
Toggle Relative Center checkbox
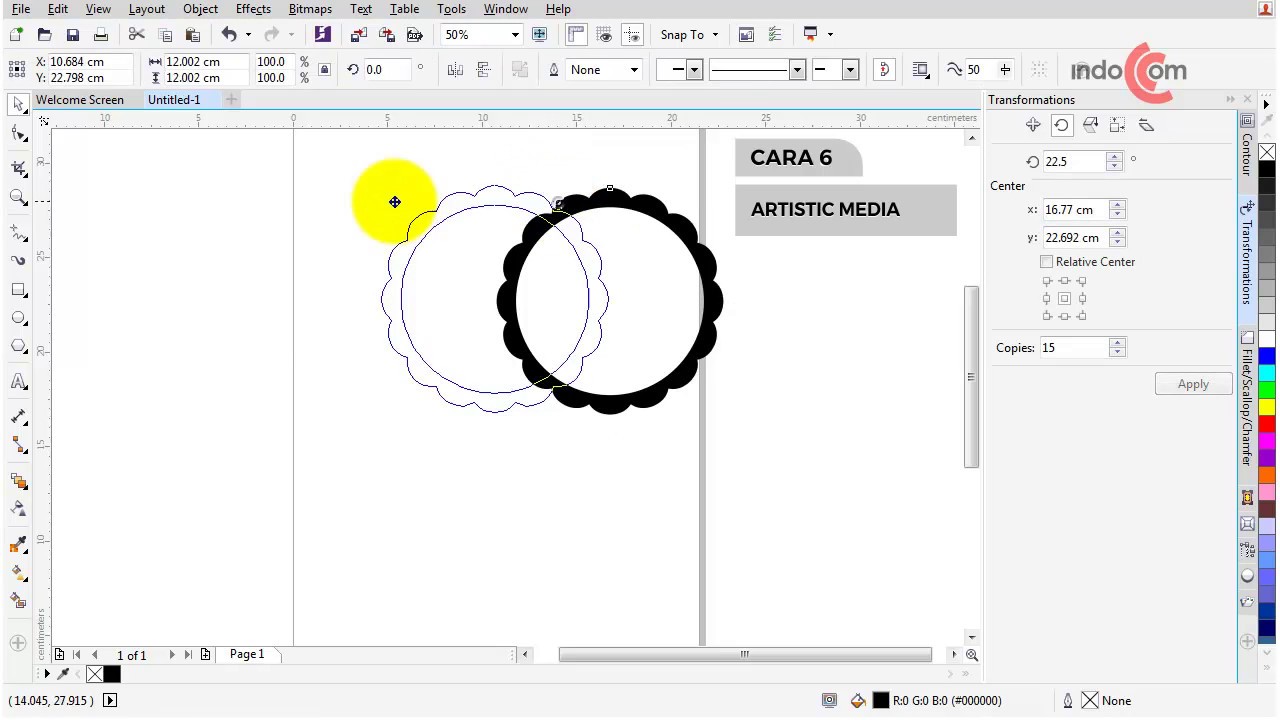pos(1047,261)
